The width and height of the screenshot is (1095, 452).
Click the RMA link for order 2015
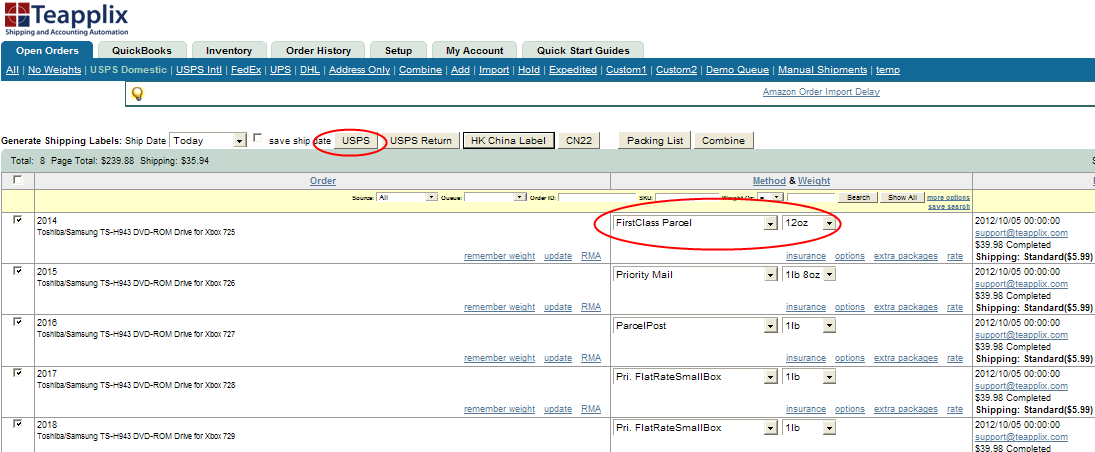pos(591,307)
